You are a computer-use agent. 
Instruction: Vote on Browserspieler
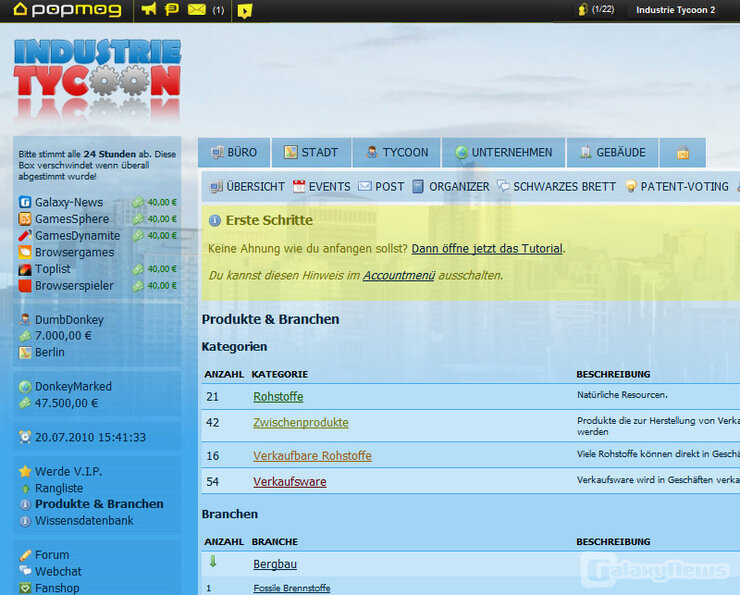pyautogui.click(x=74, y=286)
